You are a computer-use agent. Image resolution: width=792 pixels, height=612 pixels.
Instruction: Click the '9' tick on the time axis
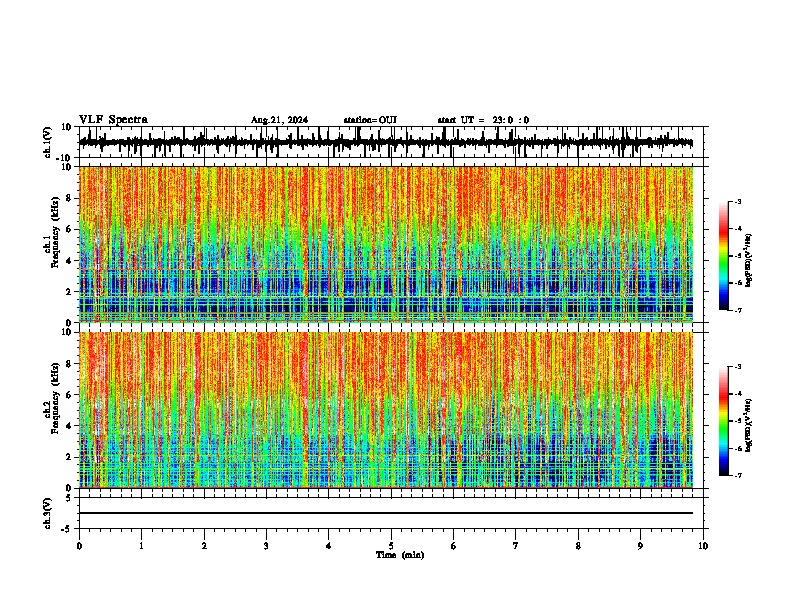[640, 546]
